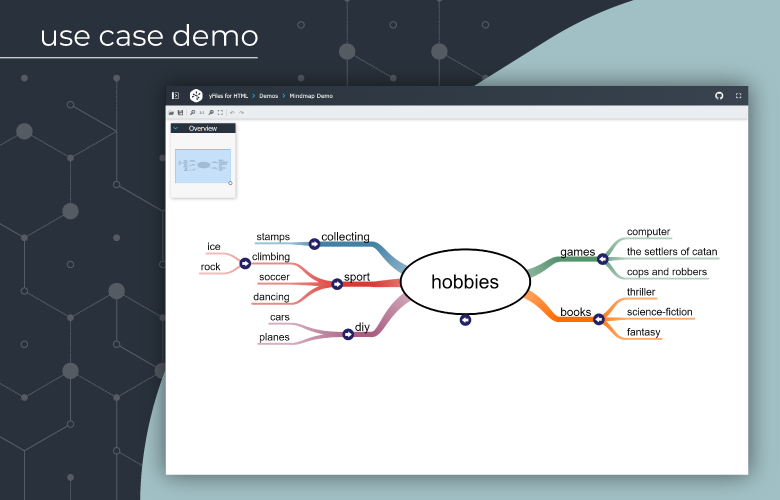
Task: Redo the last action
Action: 242,113
